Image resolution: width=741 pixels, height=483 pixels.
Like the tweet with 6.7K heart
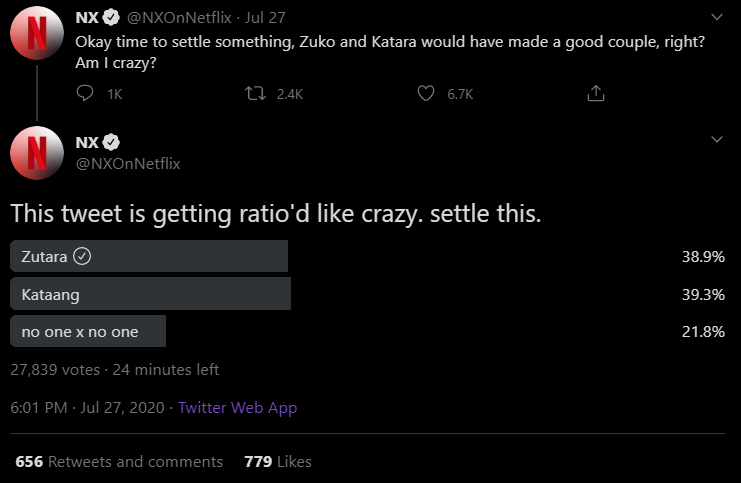click(426, 93)
